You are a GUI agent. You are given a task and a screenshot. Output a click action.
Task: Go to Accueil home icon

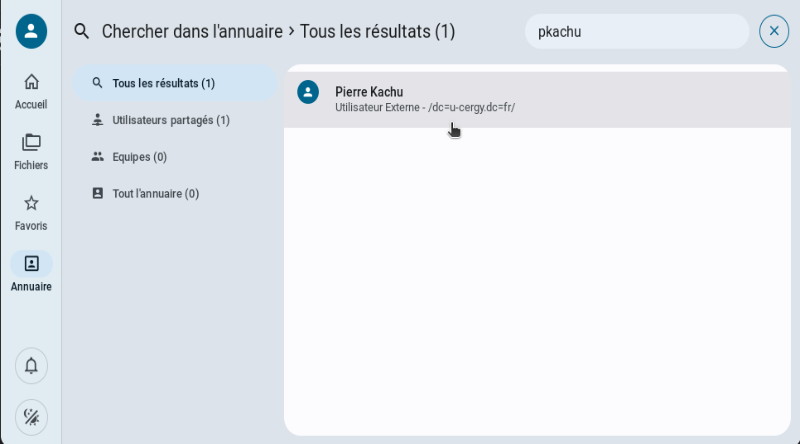click(x=31, y=82)
